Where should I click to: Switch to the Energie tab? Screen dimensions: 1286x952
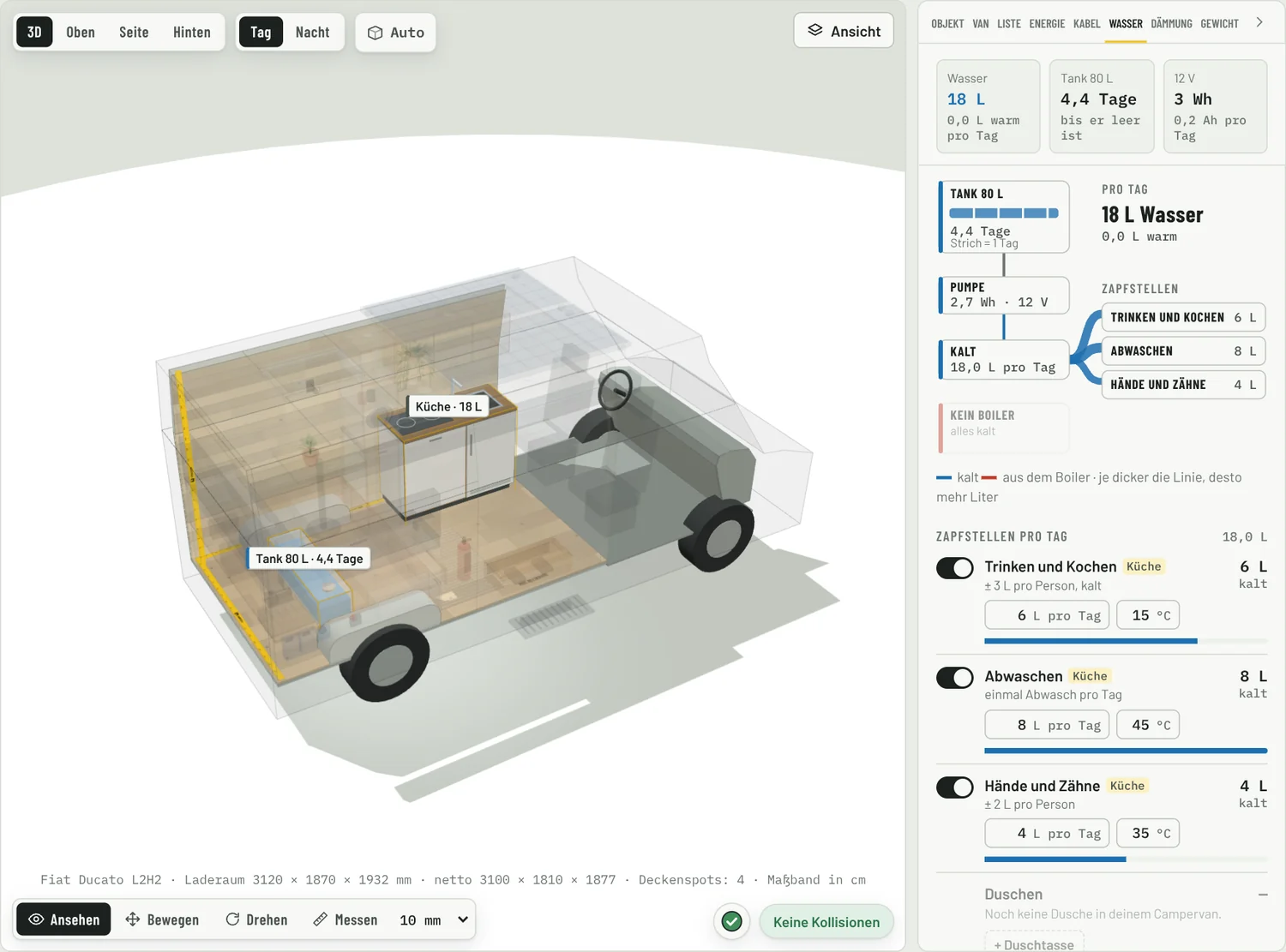tap(1047, 24)
